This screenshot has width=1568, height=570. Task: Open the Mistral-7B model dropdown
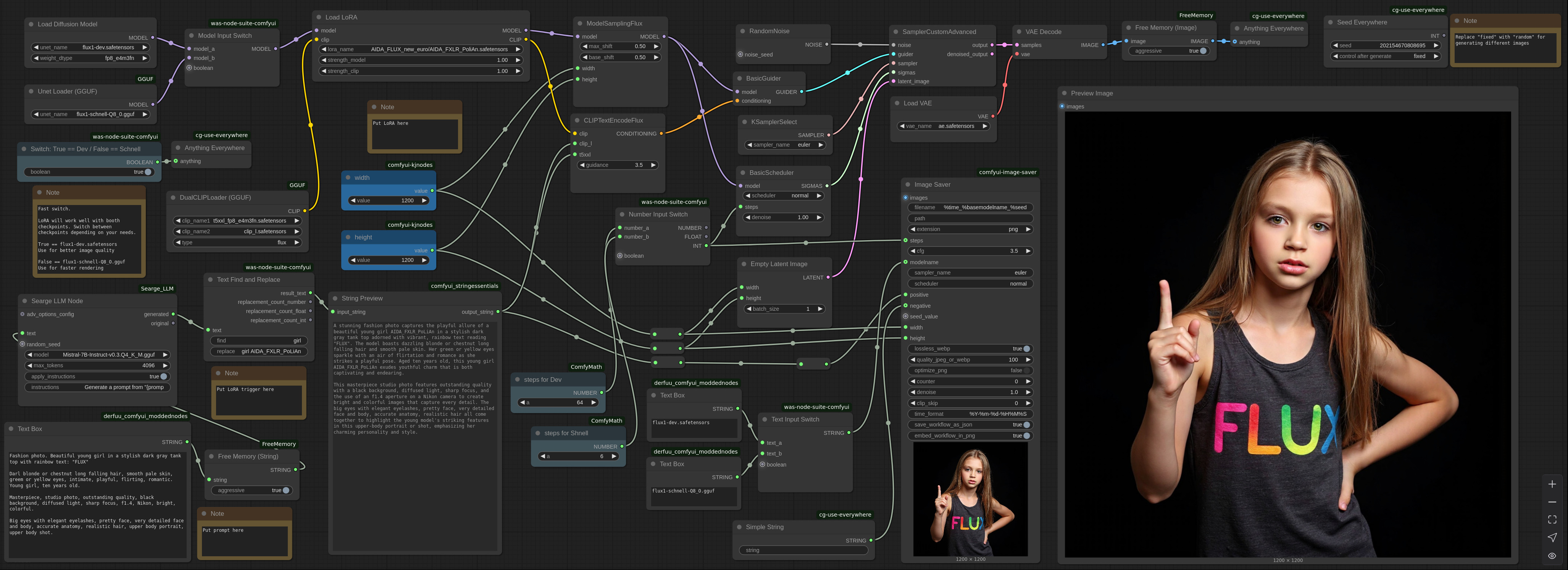click(x=97, y=354)
